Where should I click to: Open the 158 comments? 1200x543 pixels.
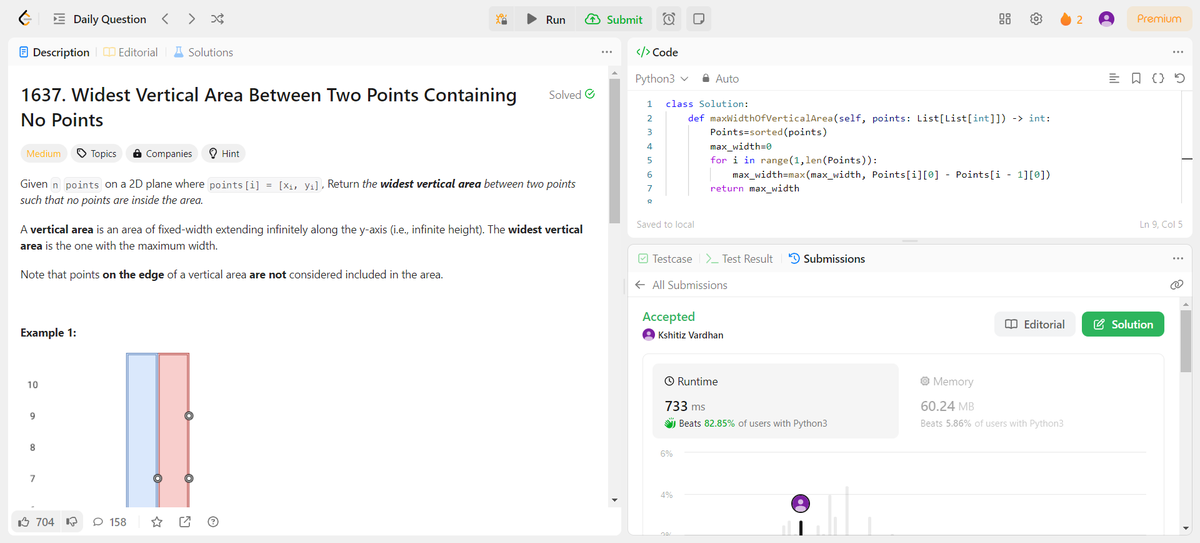point(110,522)
